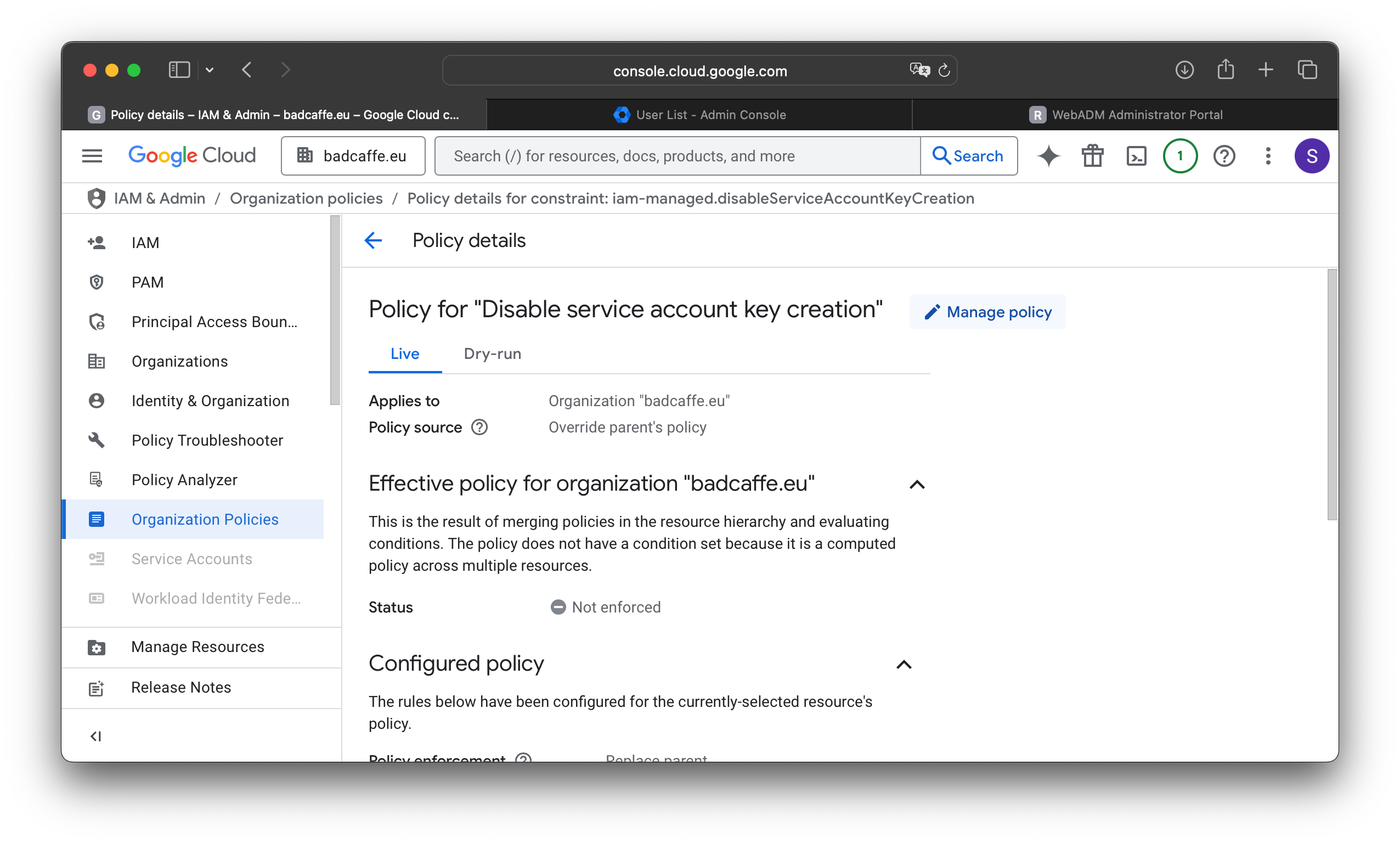Go to Organization policies breadcrumb link
The image size is (1400, 843).
(306, 198)
